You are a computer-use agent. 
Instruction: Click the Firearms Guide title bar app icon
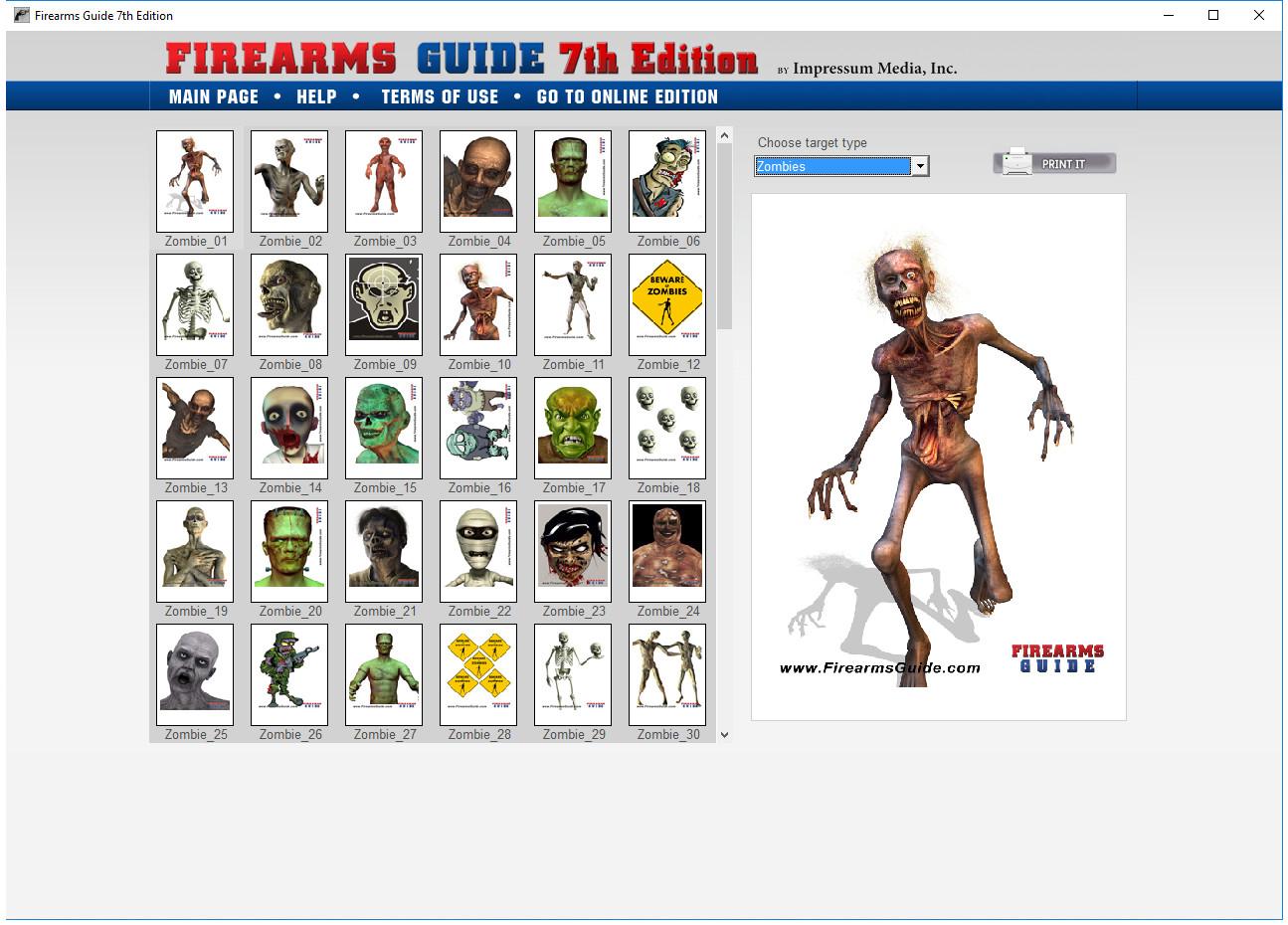point(21,15)
